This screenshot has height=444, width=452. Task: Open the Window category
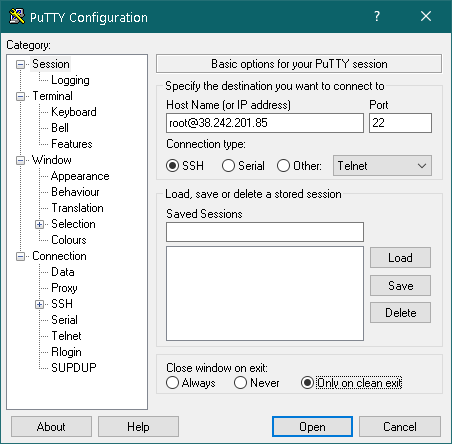pyautogui.click(x=52, y=160)
